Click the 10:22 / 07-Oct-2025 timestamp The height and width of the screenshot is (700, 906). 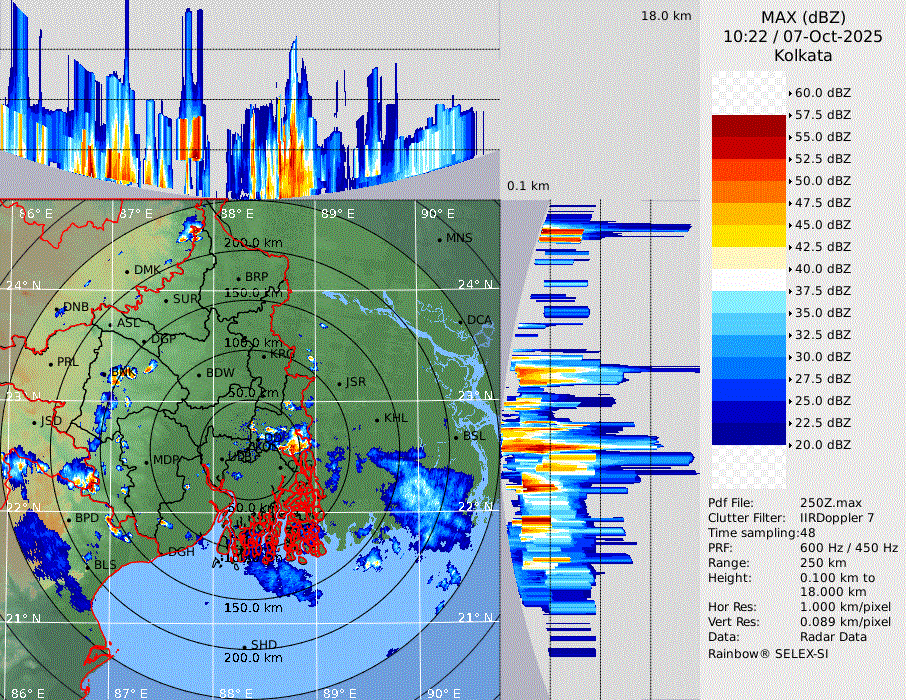point(803,36)
